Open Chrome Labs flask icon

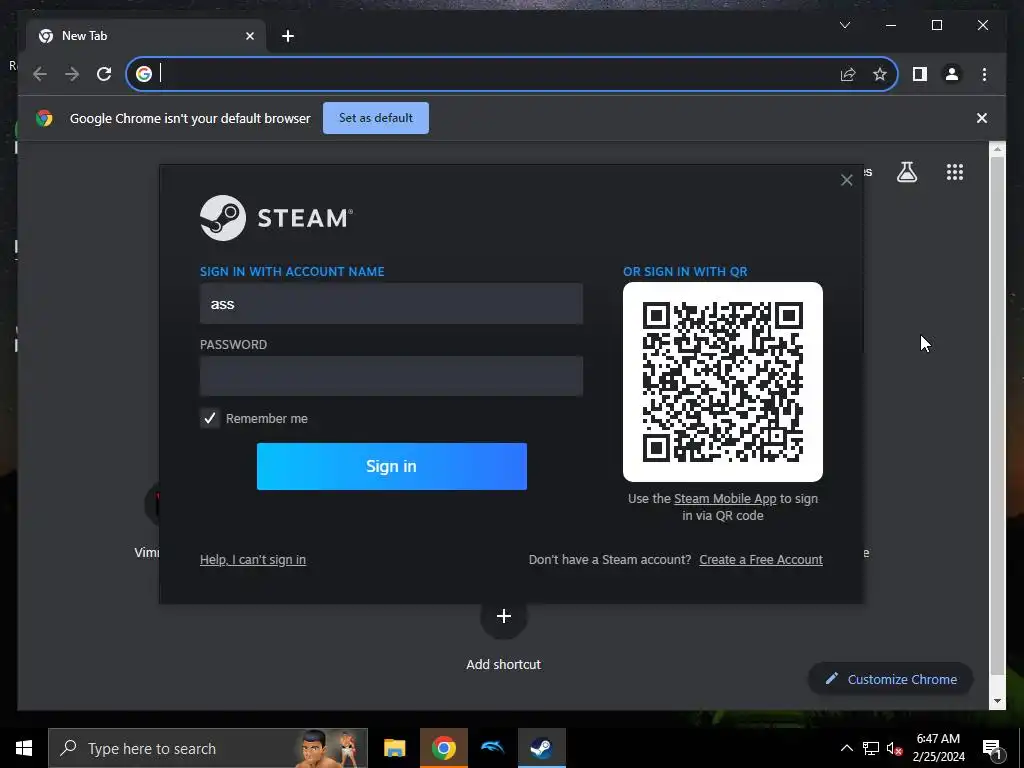point(906,172)
